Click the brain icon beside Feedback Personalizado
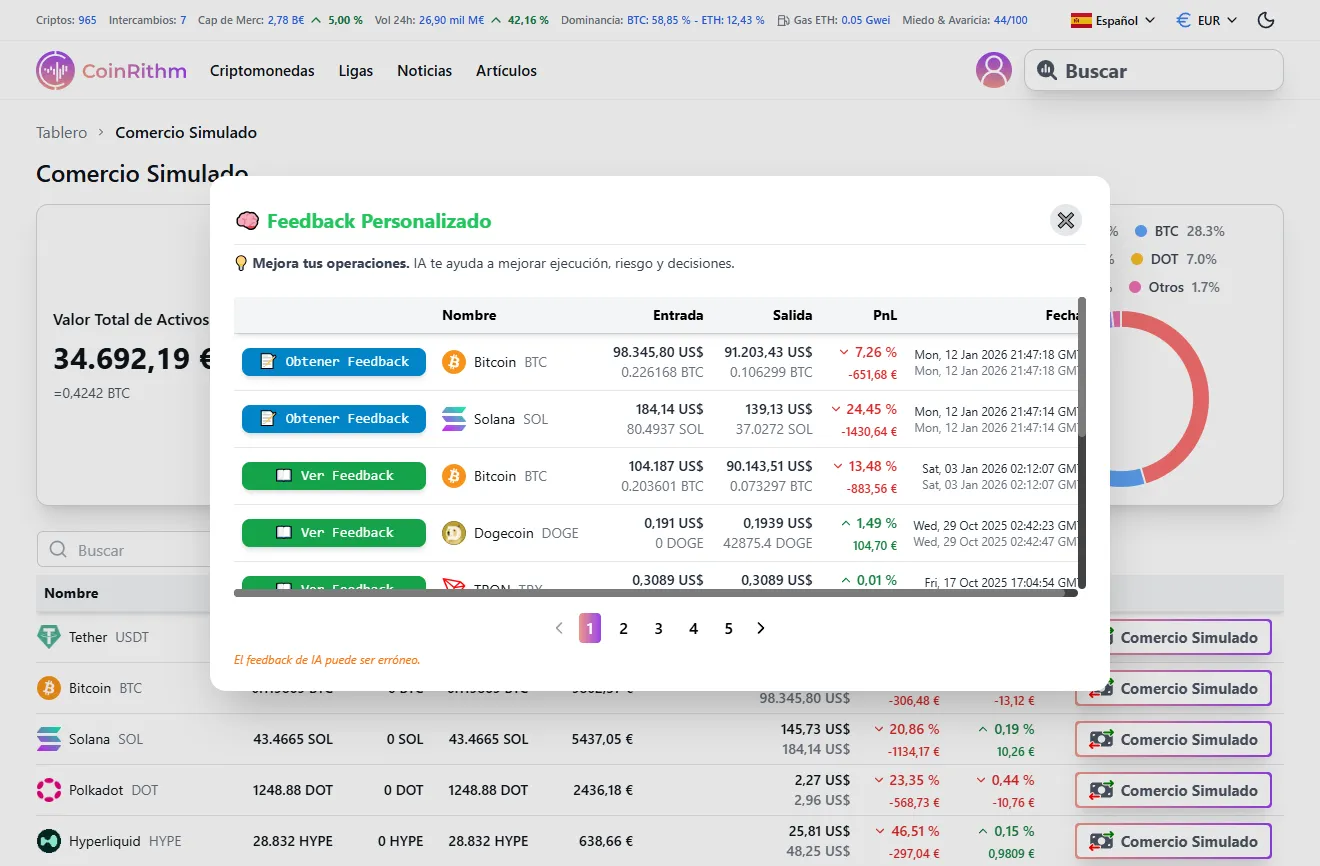1320x866 pixels. tap(245, 220)
